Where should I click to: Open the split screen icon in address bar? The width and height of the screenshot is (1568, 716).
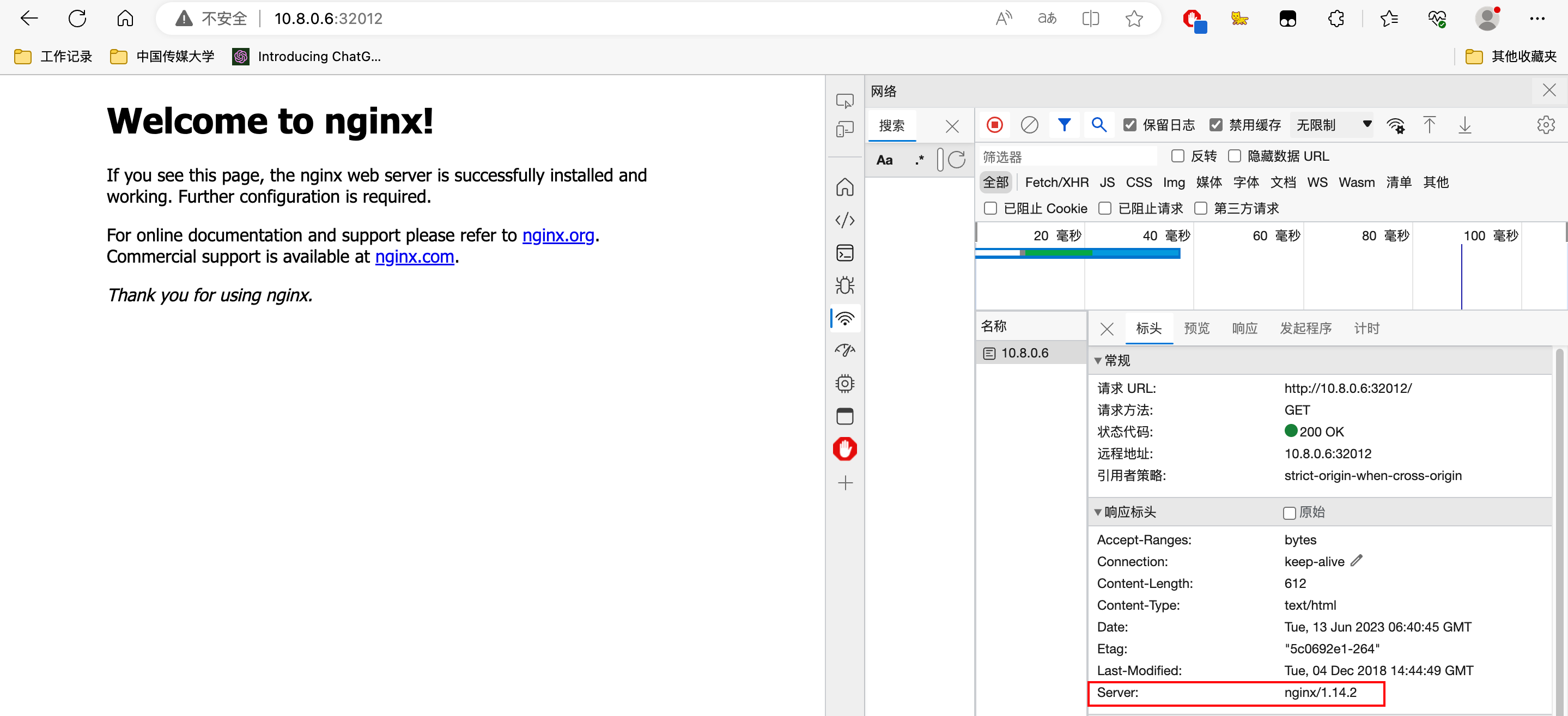1091,19
